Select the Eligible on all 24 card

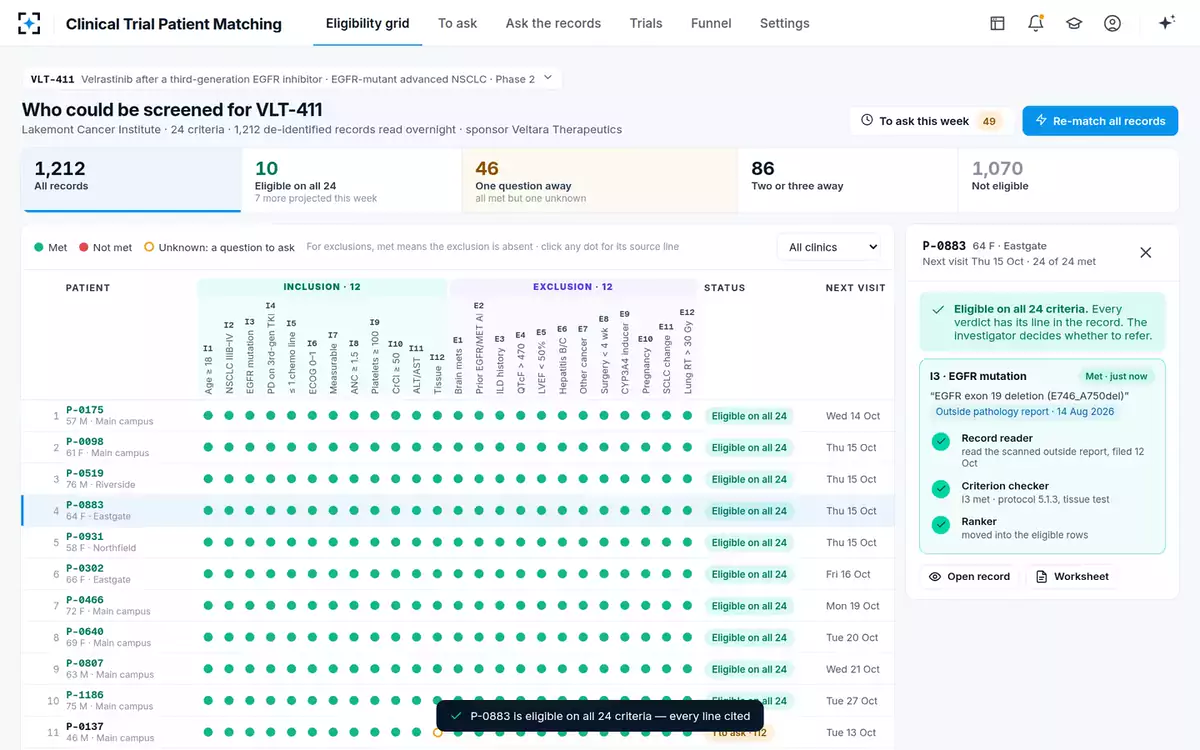click(x=351, y=180)
